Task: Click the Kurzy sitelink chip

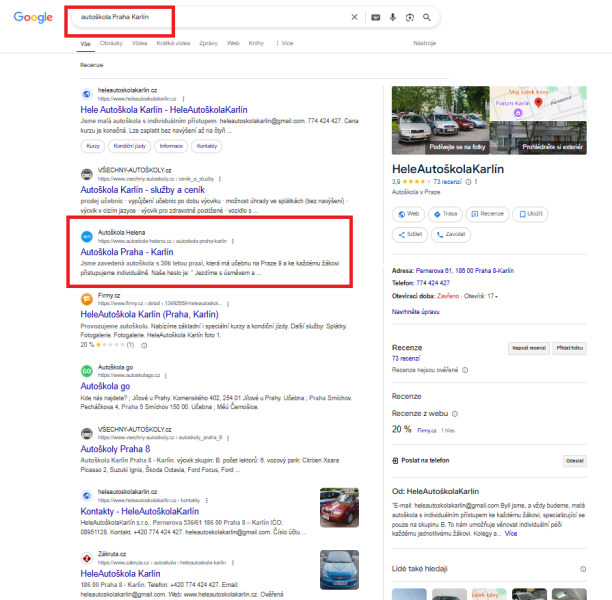Action: (x=93, y=146)
